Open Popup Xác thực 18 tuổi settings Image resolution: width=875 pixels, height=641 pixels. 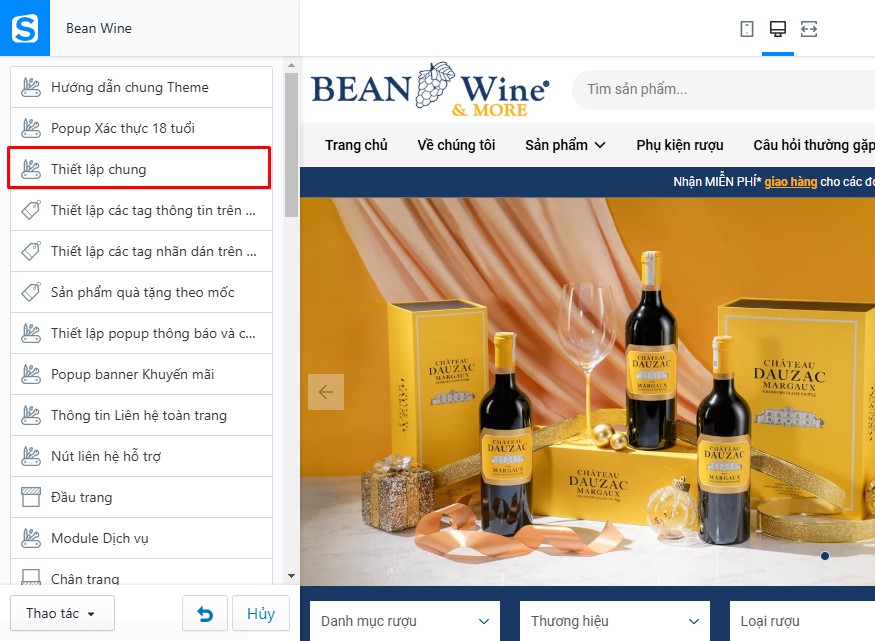[141, 128]
